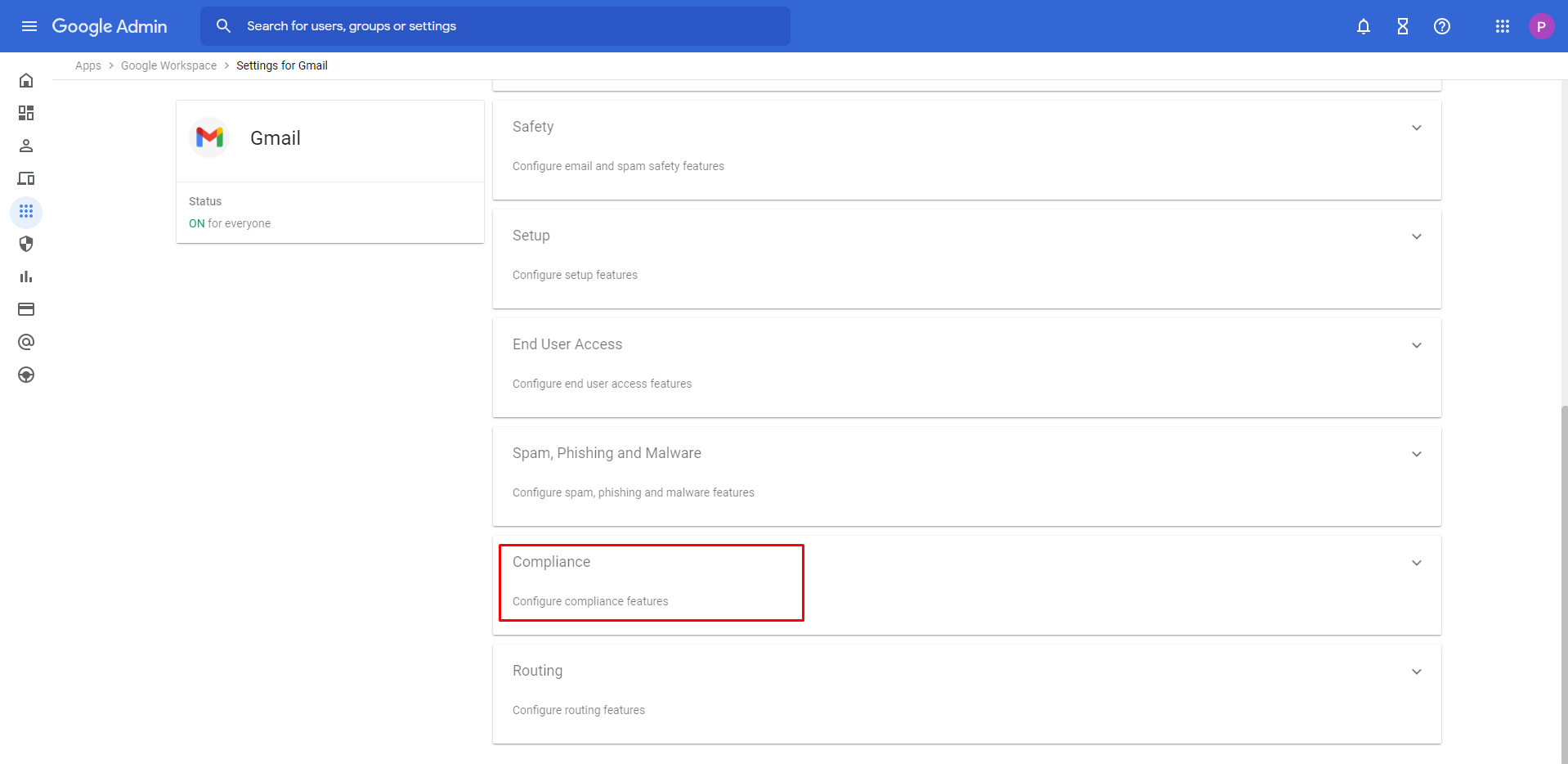Viewport: 1568px width, 764px height.
Task: Open the Safety section title
Action: (x=533, y=127)
